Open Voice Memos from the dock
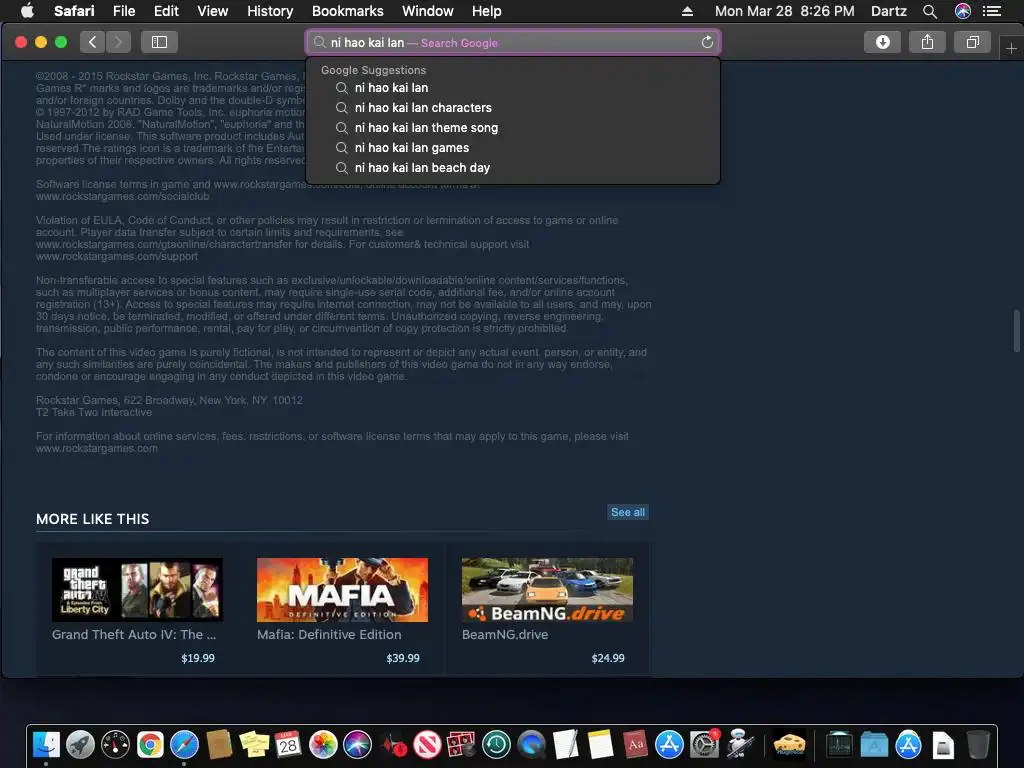The height and width of the screenshot is (768, 1024). [x=393, y=744]
